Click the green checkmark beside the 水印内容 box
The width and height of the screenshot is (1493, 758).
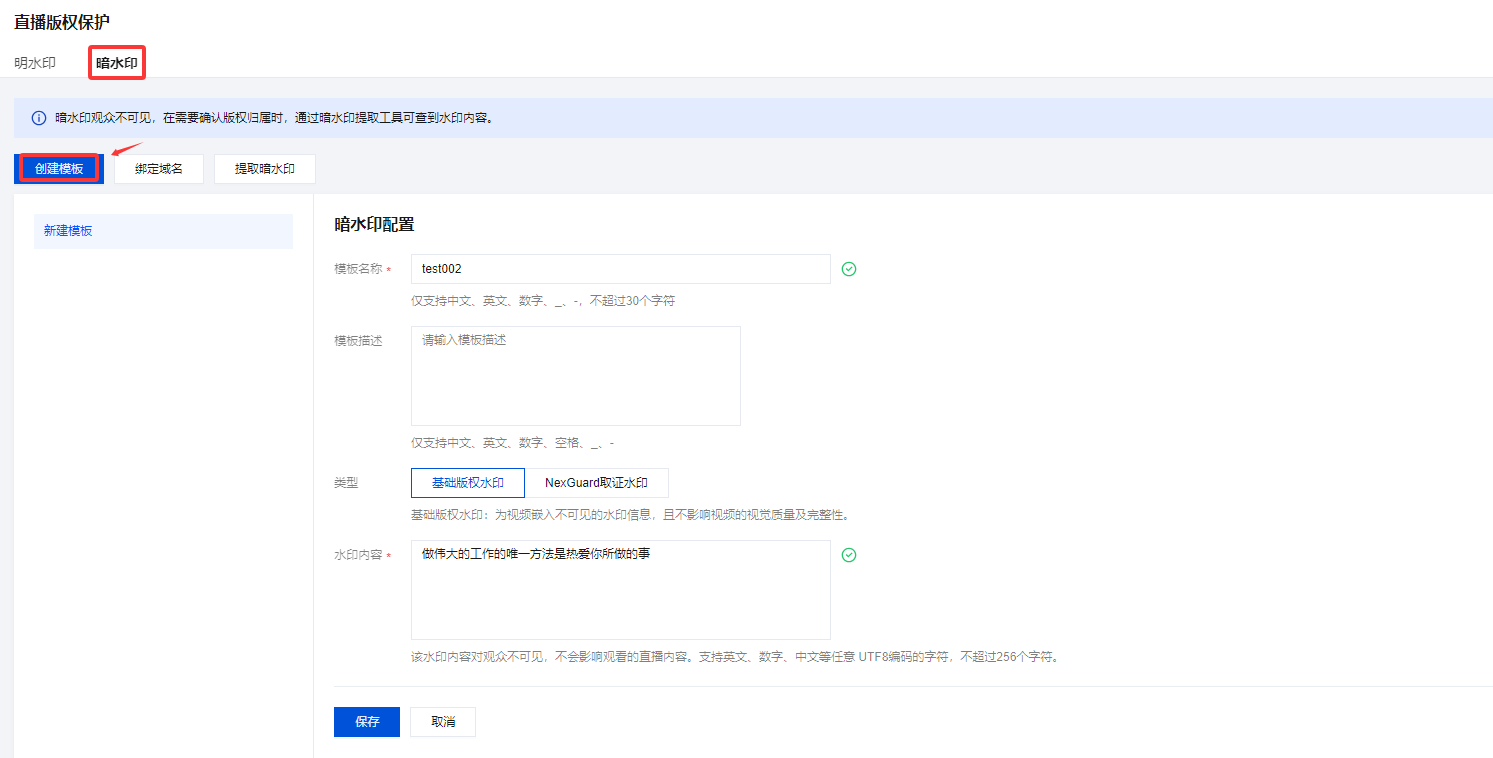tap(849, 555)
